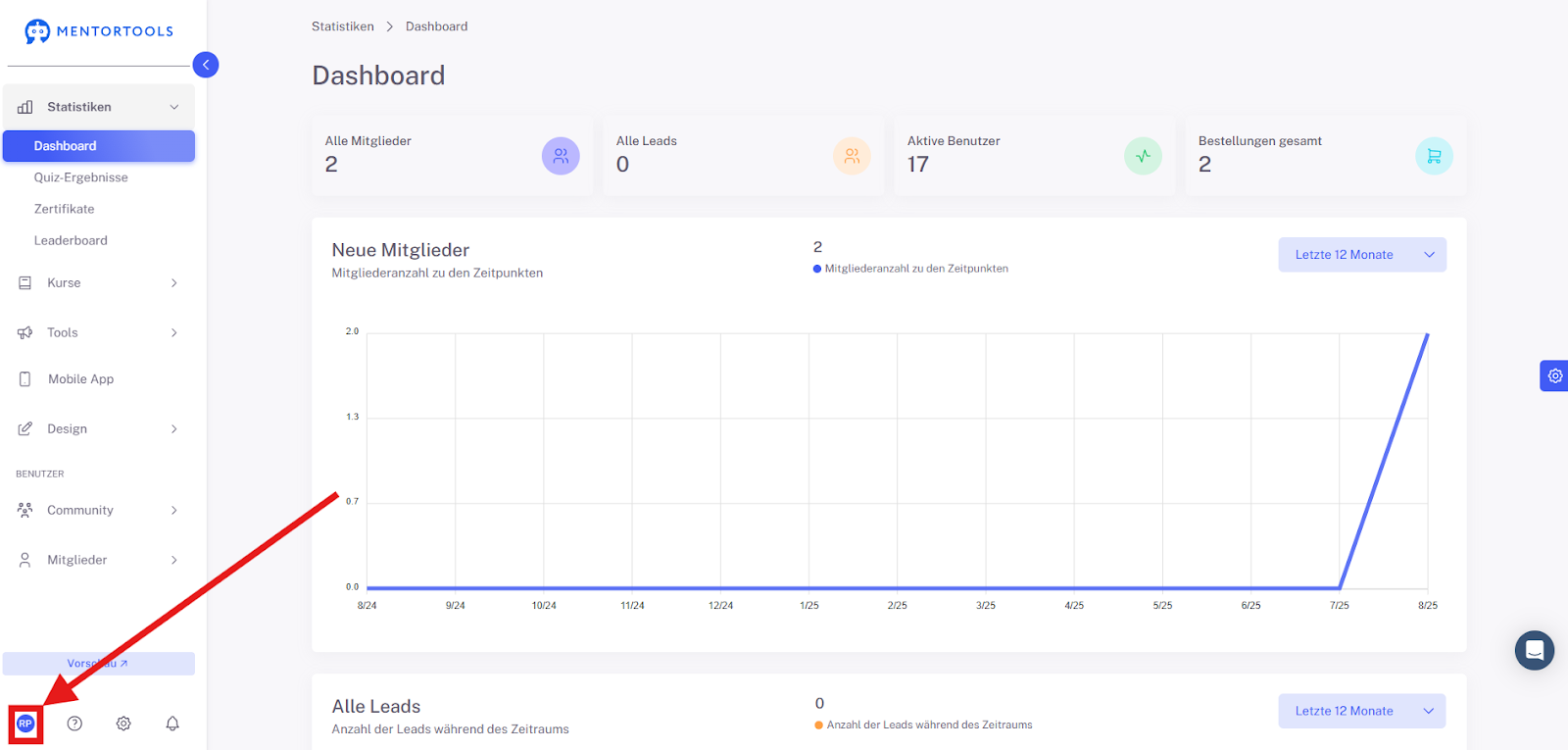Collapse sidebar with blue arrow button
The width and height of the screenshot is (1568, 750).
206,65
